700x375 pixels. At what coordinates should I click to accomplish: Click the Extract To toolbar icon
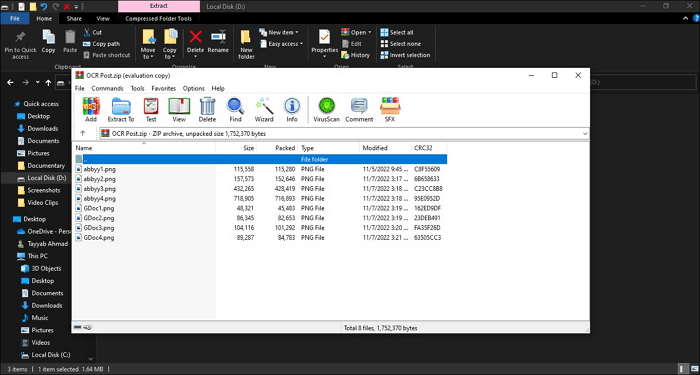121,110
